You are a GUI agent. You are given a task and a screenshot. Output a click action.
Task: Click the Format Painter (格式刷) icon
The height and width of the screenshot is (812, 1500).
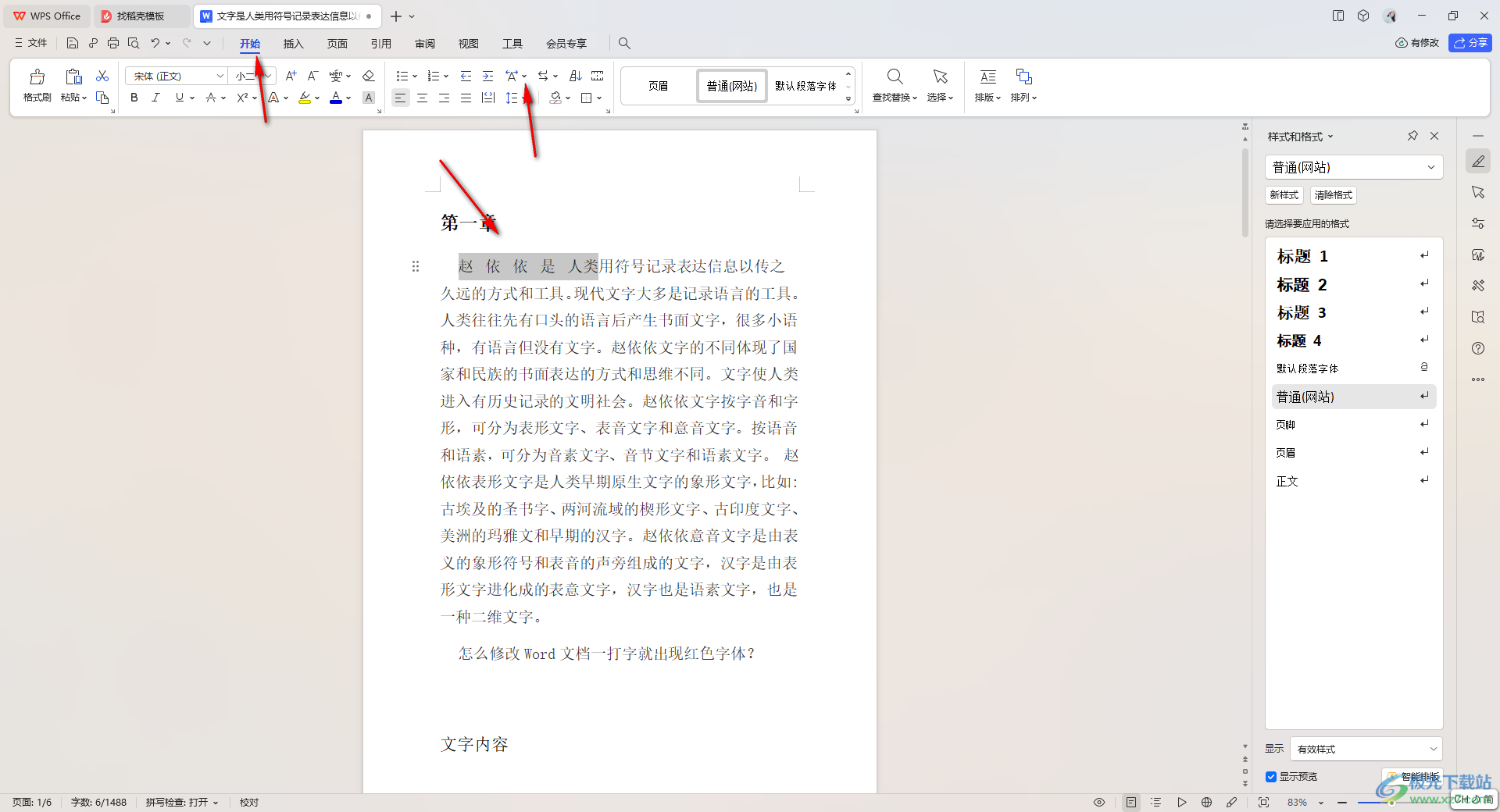click(37, 77)
